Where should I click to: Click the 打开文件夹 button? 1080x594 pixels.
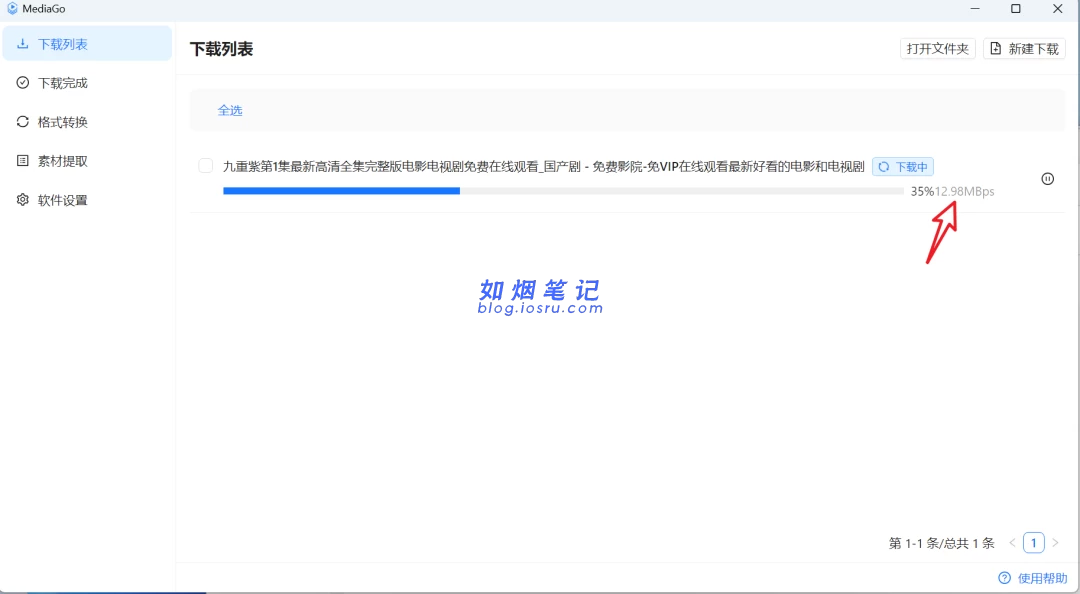tap(937, 49)
